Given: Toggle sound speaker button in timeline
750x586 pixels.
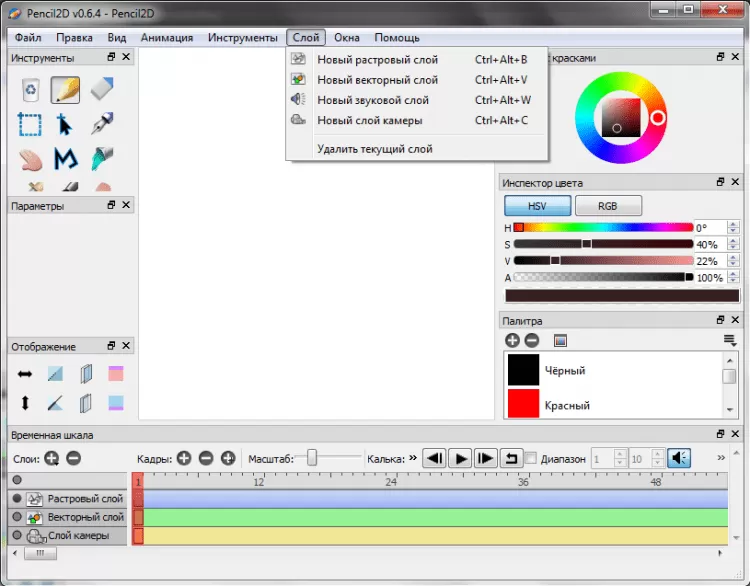Looking at the screenshot, I should pos(679,458).
